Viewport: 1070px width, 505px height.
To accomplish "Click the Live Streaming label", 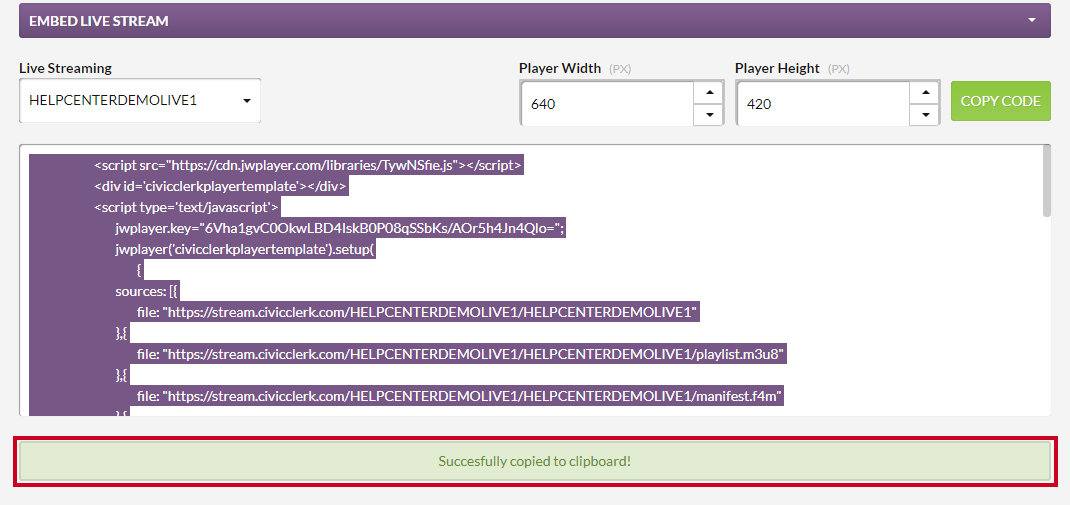I will click(x=66, y=68).
